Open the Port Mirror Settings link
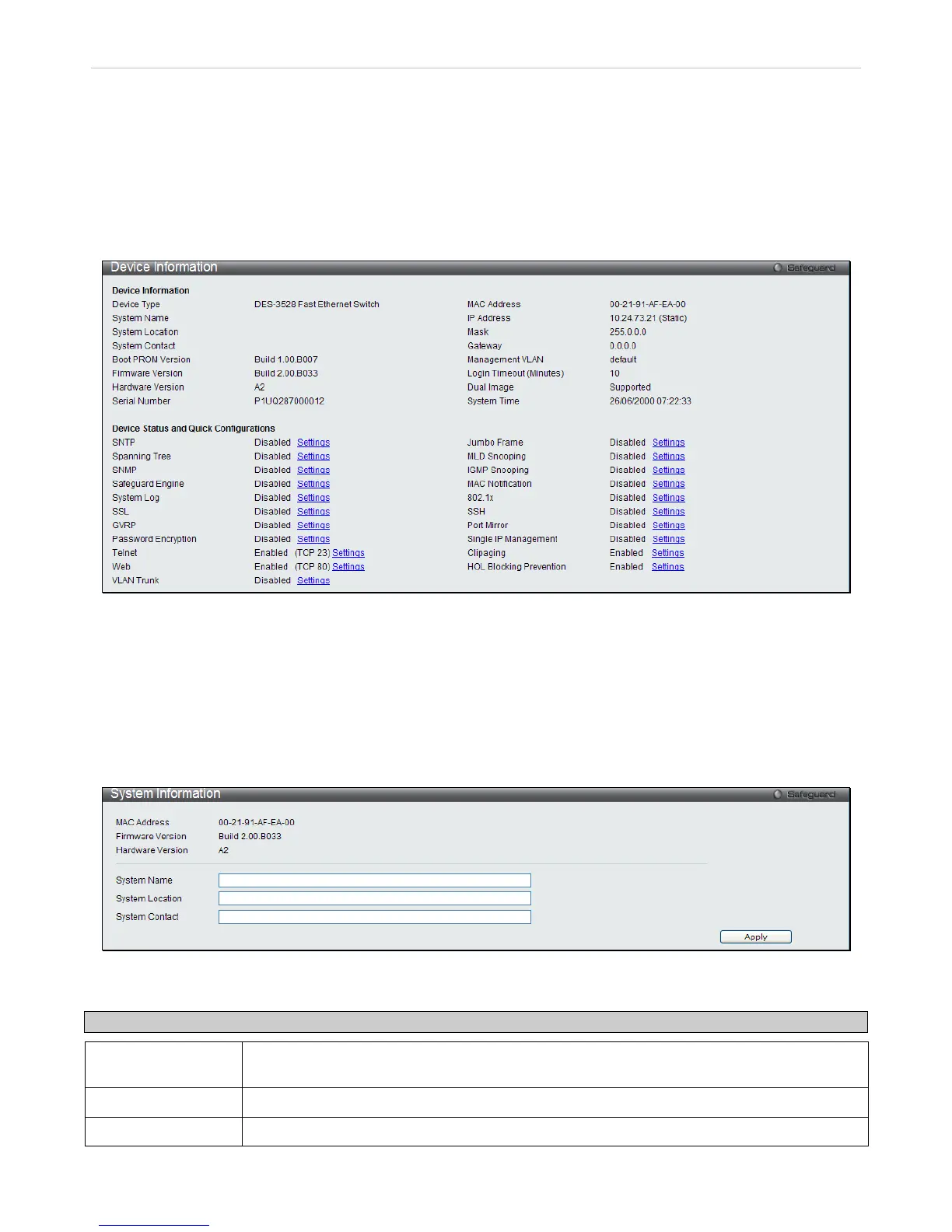 [x=669, y=526]
